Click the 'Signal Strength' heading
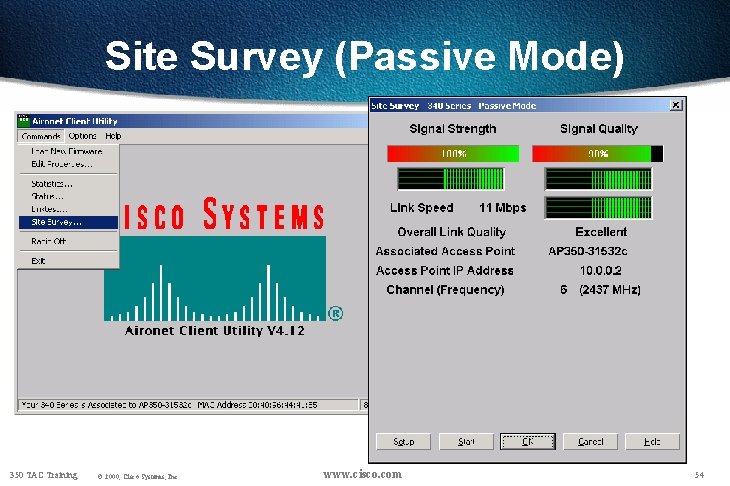Viewport: 730px width, 486px height. tap(453, 129)
